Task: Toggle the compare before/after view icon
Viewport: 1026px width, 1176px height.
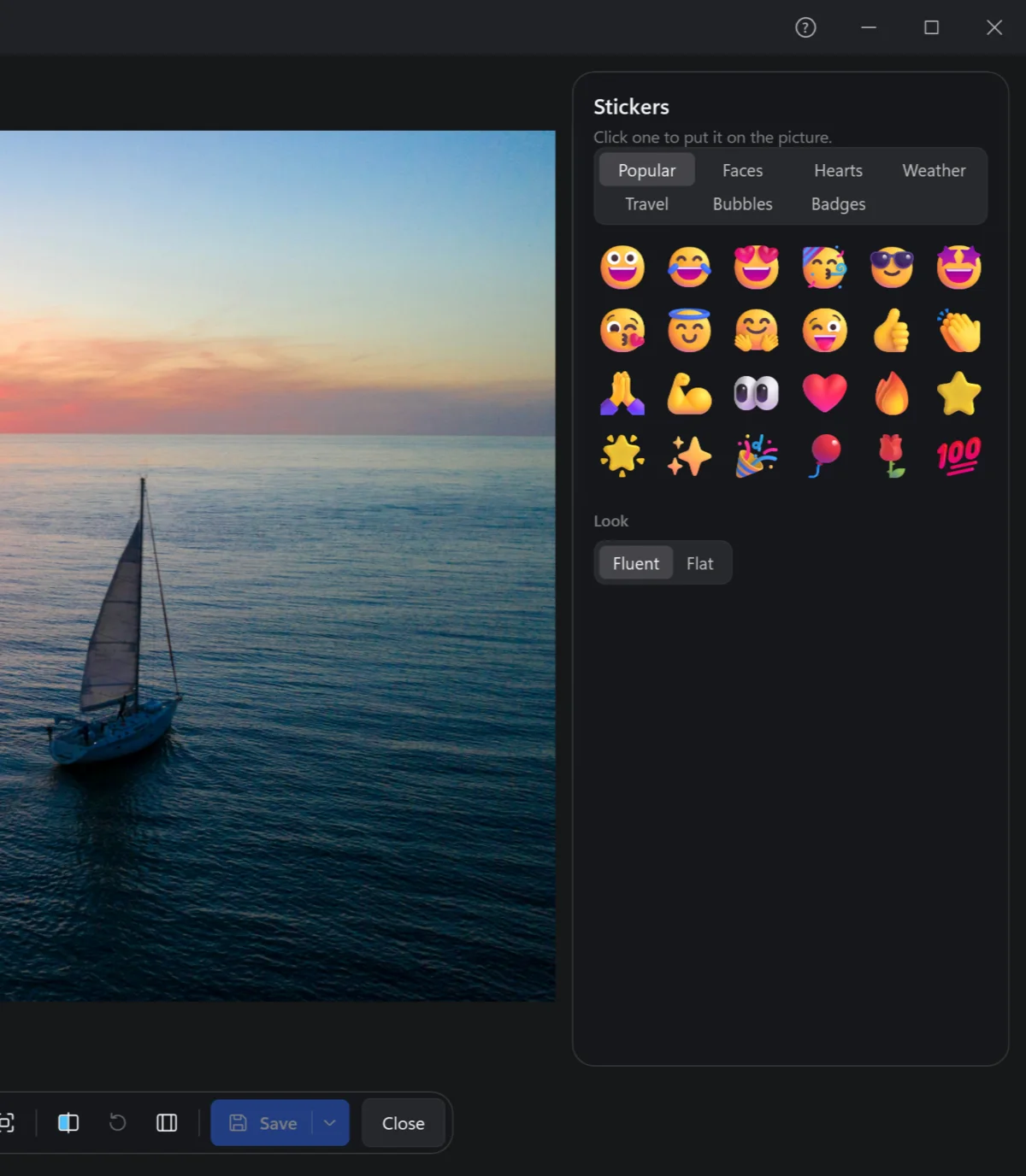Action: 68,1122
